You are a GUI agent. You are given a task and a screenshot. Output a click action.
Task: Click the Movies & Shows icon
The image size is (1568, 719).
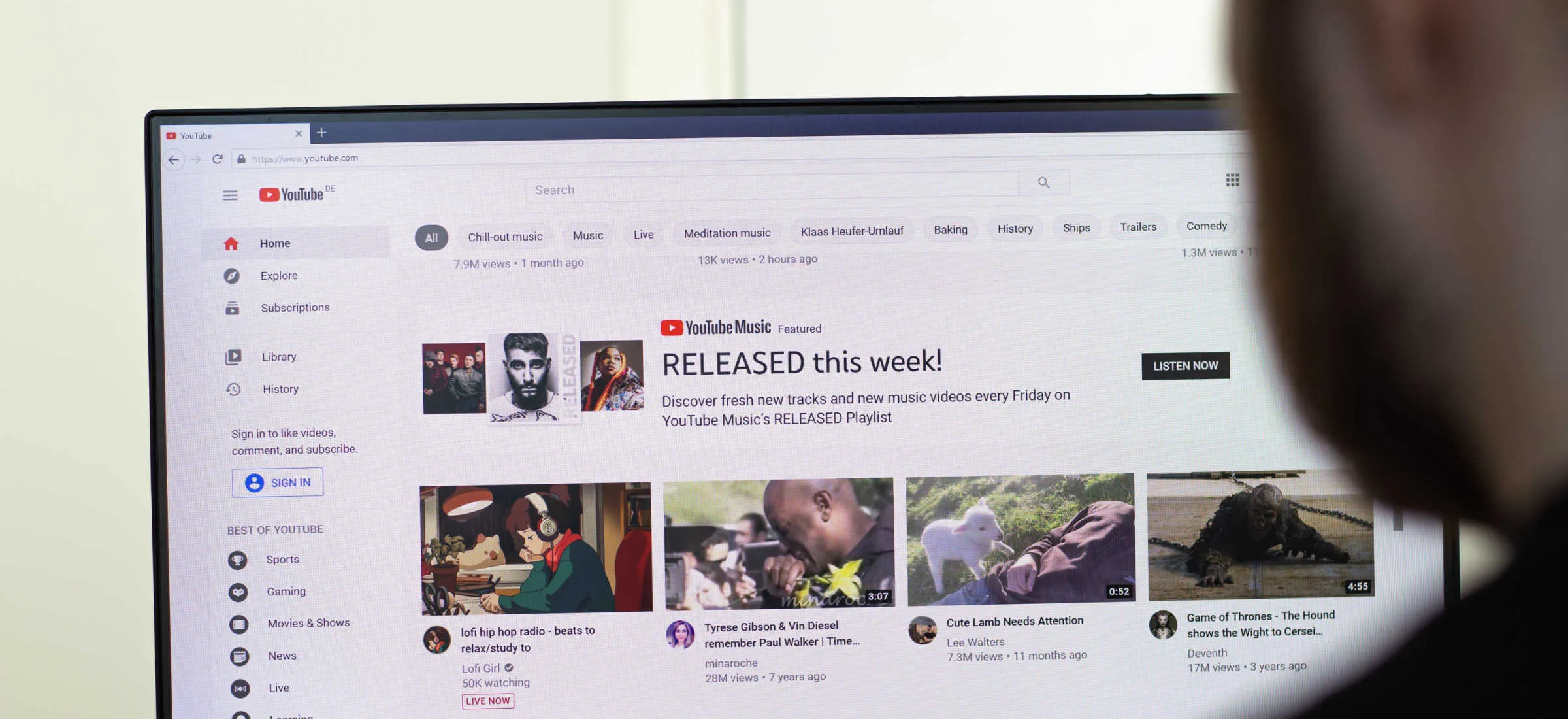click(239, 624)
